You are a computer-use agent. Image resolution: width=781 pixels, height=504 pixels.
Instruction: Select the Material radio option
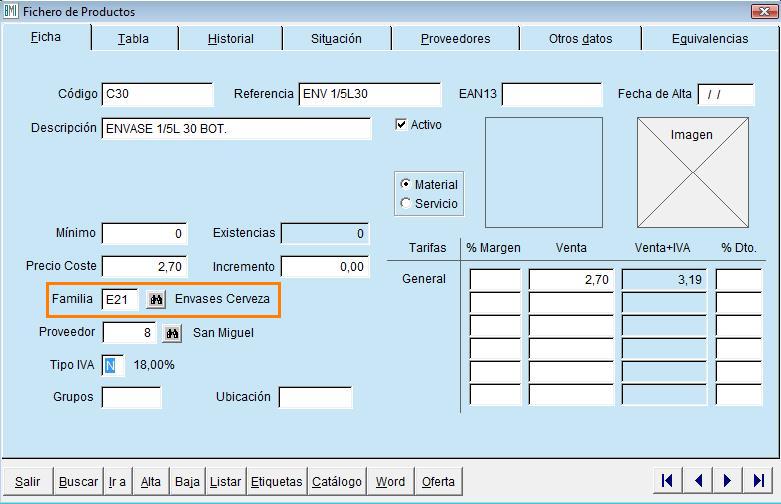click(405, 185)
